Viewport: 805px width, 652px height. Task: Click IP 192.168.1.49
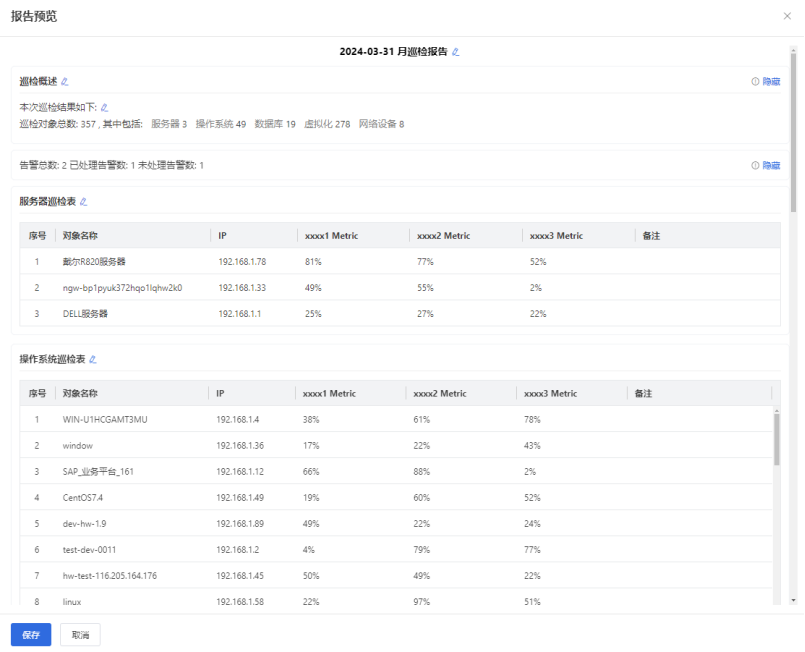[240, 498]
